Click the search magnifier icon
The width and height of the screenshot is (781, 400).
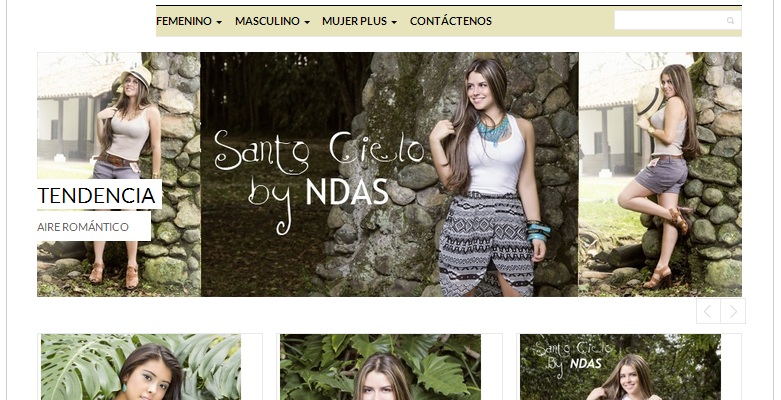[730, 21]
